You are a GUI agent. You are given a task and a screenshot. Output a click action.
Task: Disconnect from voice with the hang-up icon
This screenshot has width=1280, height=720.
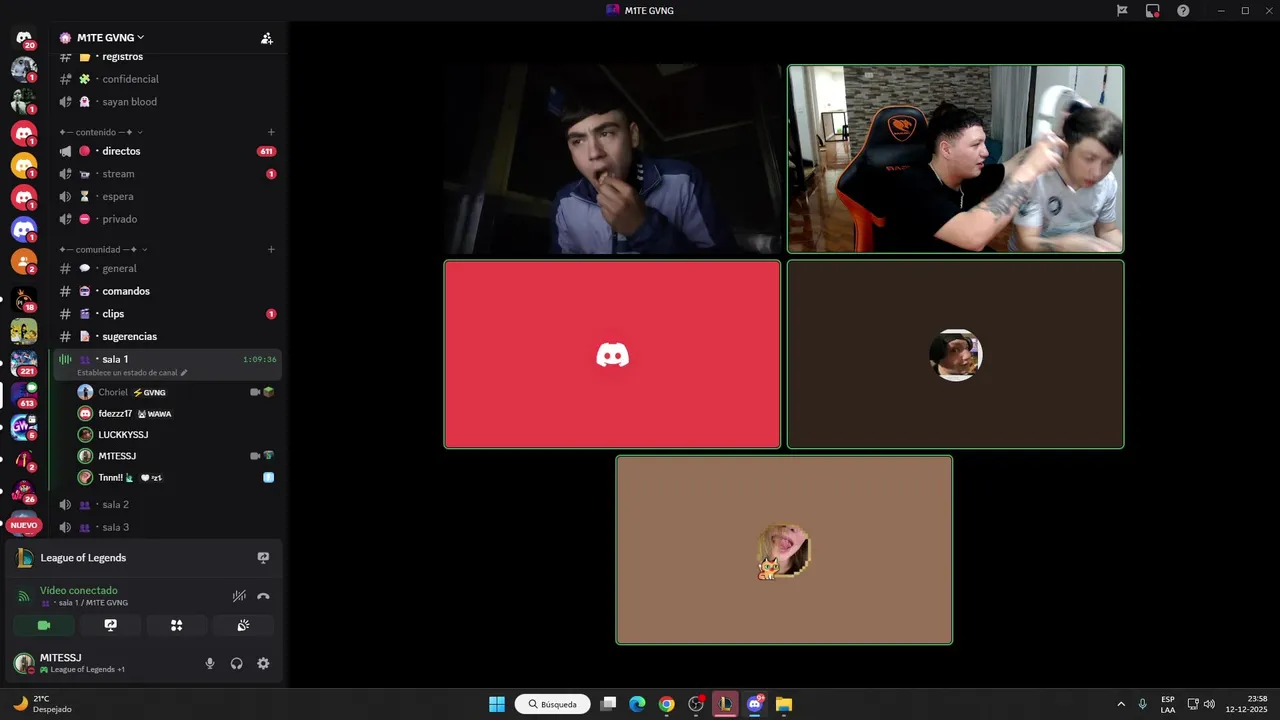click(263, 596)
